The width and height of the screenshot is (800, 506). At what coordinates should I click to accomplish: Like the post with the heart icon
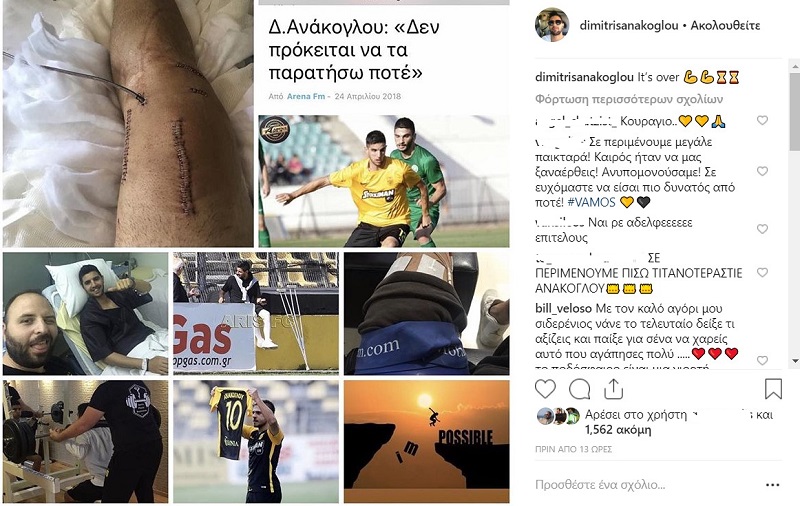(545, 389)
